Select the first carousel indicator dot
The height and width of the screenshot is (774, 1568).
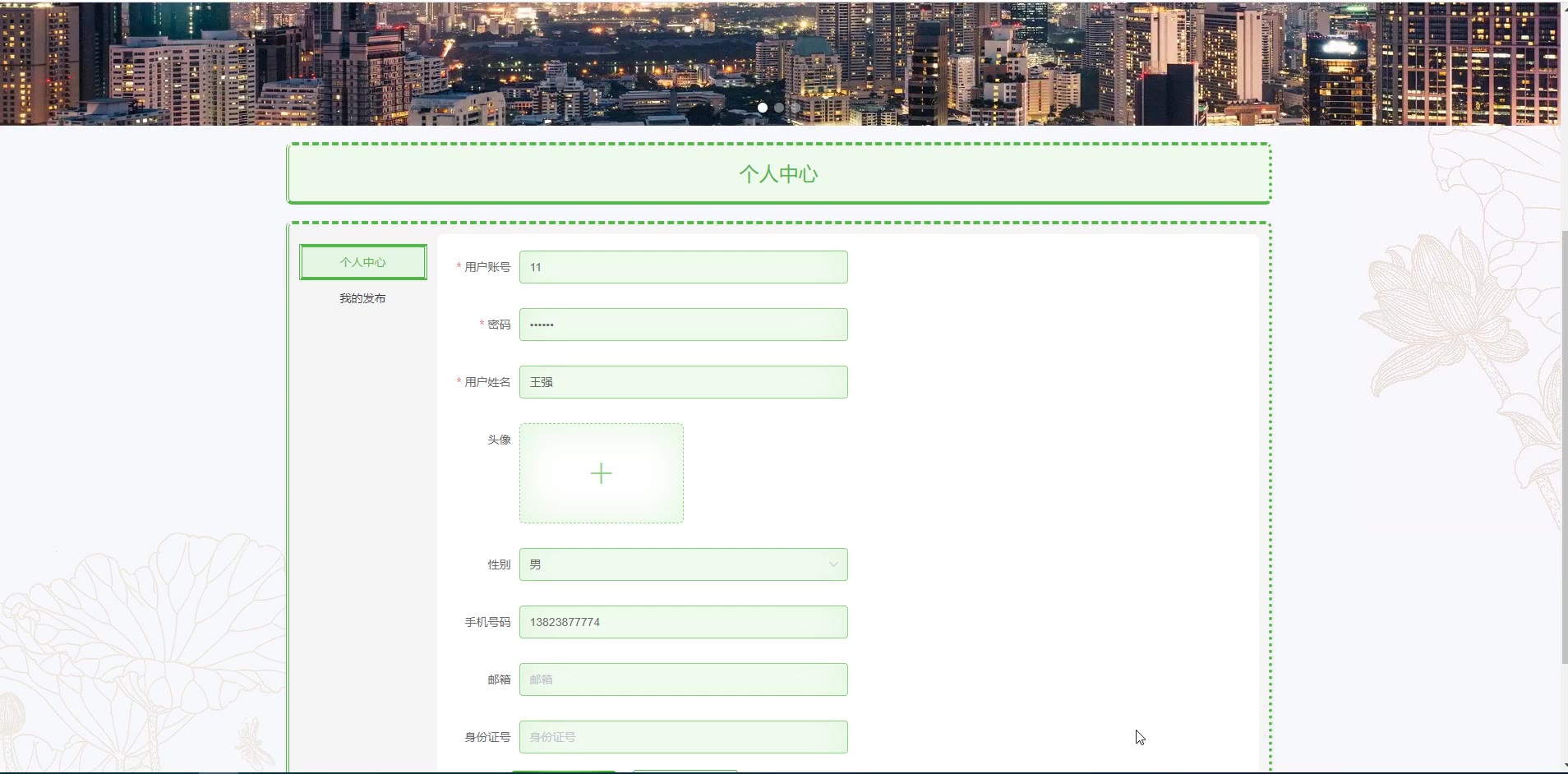pyautogui.click(x=763, y=108)
